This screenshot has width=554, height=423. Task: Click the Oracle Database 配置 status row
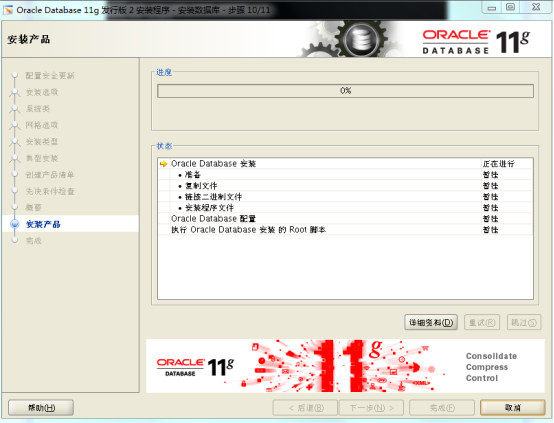pos(345,218)
